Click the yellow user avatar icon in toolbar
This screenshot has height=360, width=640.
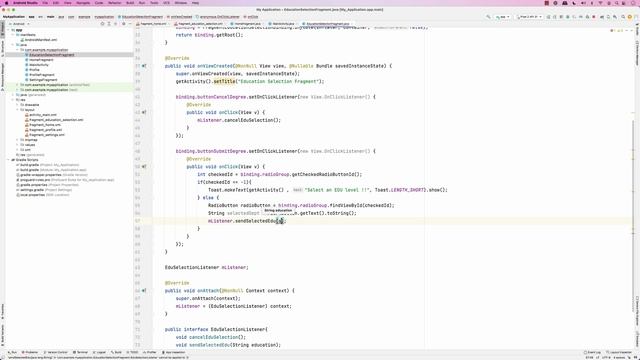[630, 17]
